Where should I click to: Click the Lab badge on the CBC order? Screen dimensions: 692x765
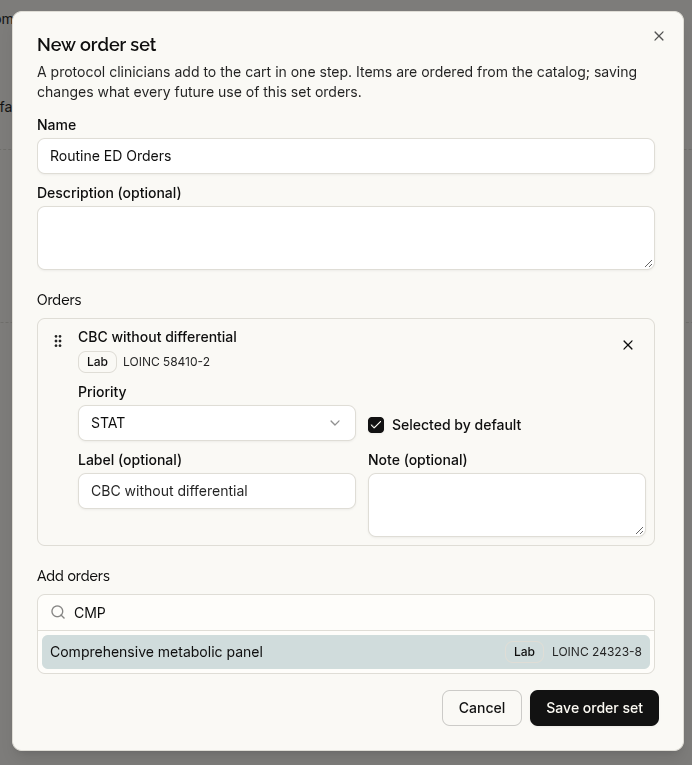97,362
